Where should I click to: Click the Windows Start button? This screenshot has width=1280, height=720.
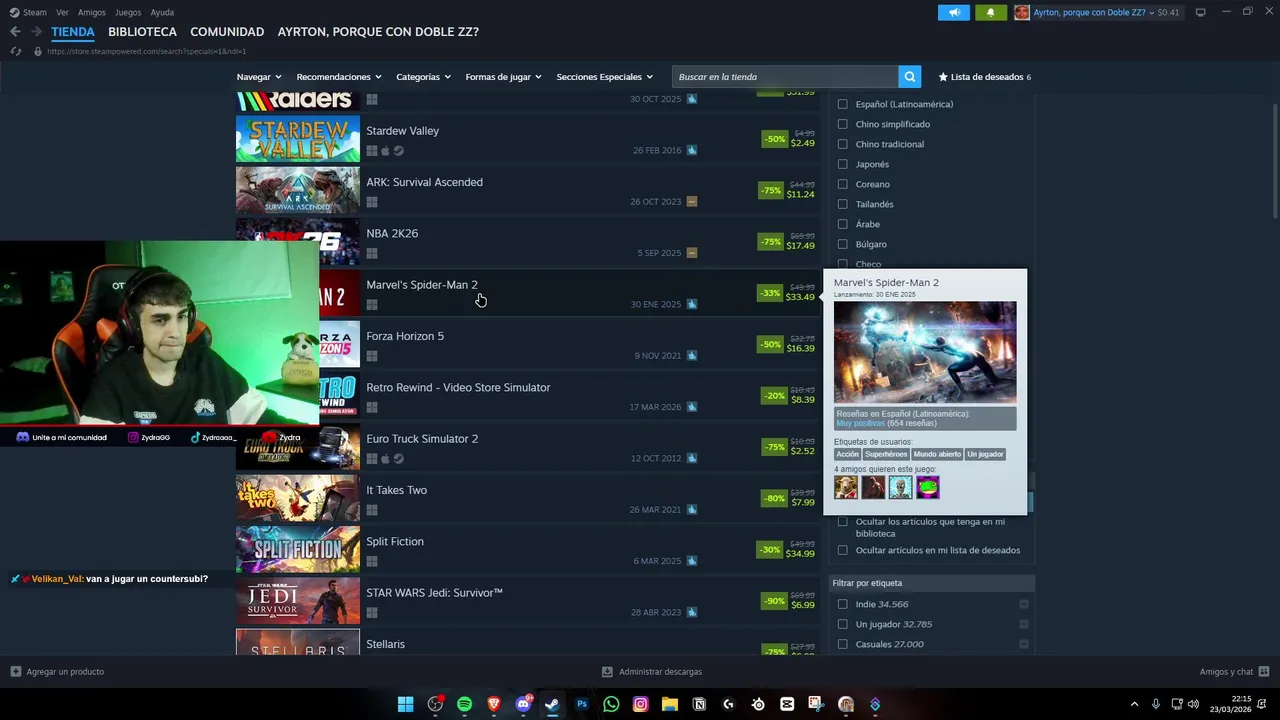(x=405, y=704)
